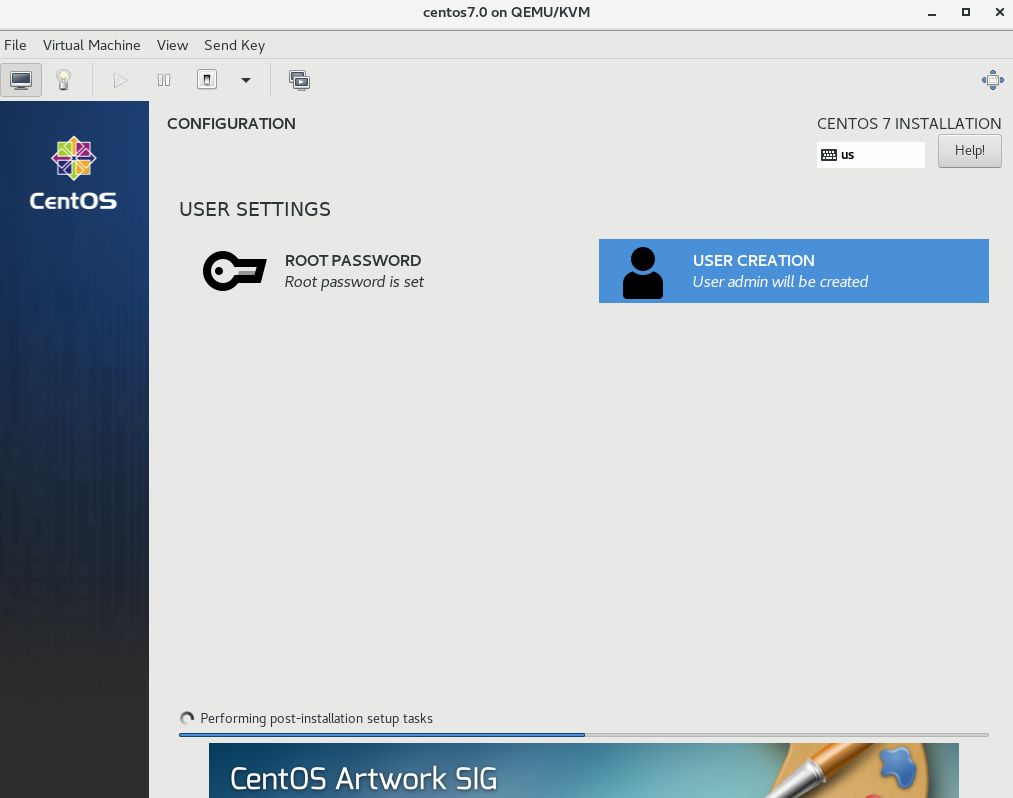The image size is (1013, 798).
Task: Open the Send Key menu
Action: coord(235,45)
